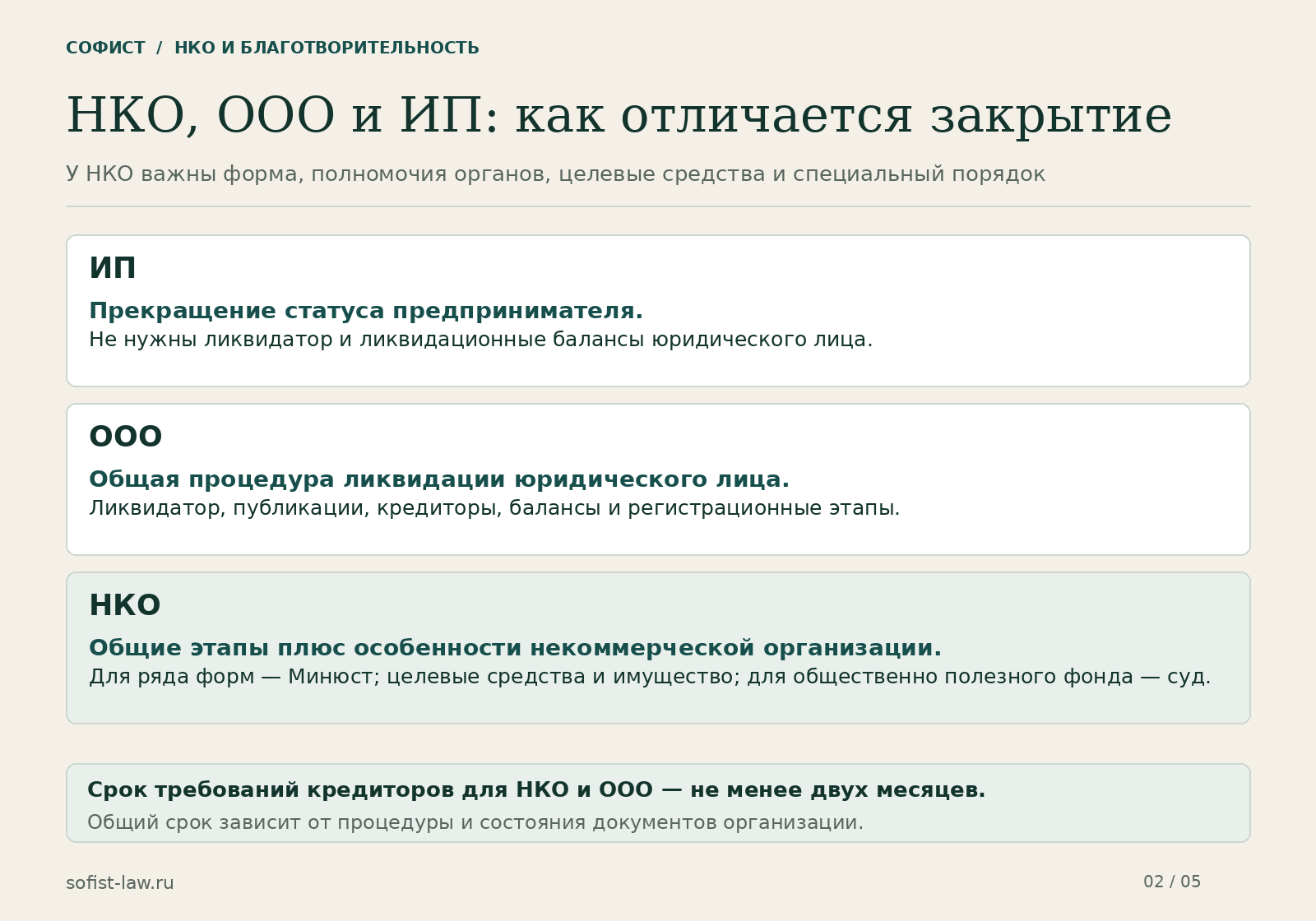Open the sofist-law.ru footer link
This screenshot has width=1316, height=921.
coord(120,883)
